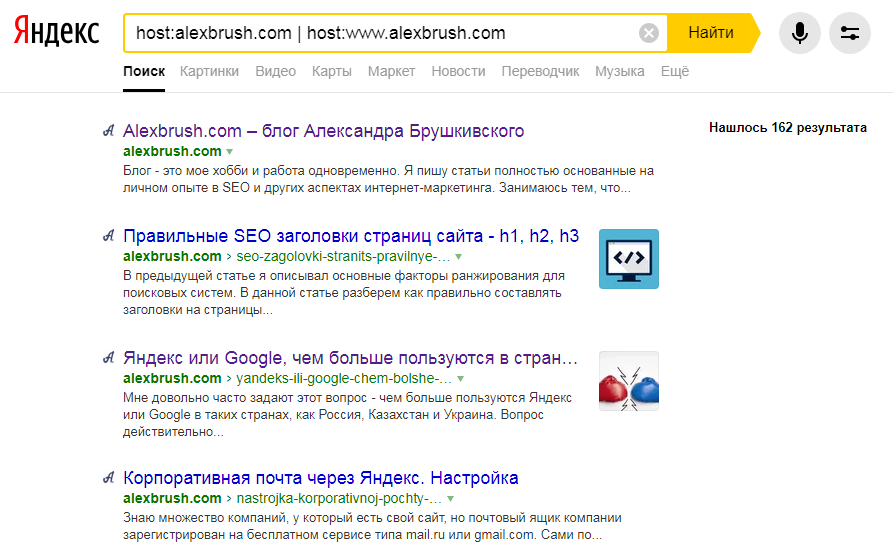The image size is (893, 556).
Task: Open Правильные SEO заголовки страниц сайта link
Action: (x=351, y=236)
